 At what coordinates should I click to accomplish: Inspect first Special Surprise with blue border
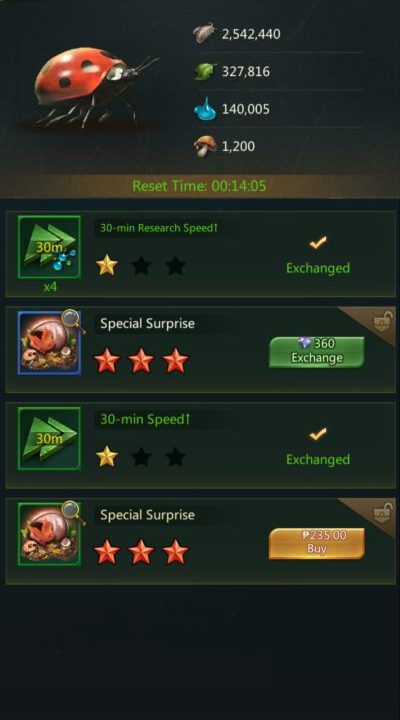click(50, 343)
